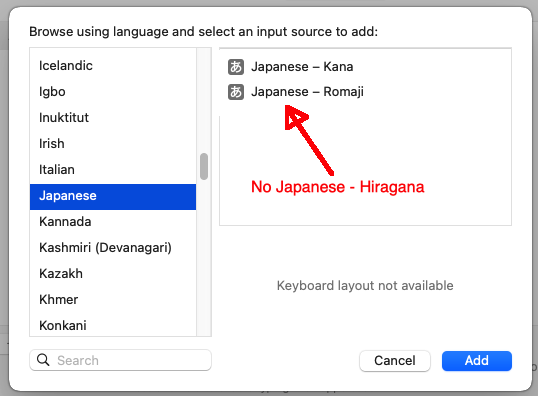Pick Khmer from the language list

tap(113, 300)
